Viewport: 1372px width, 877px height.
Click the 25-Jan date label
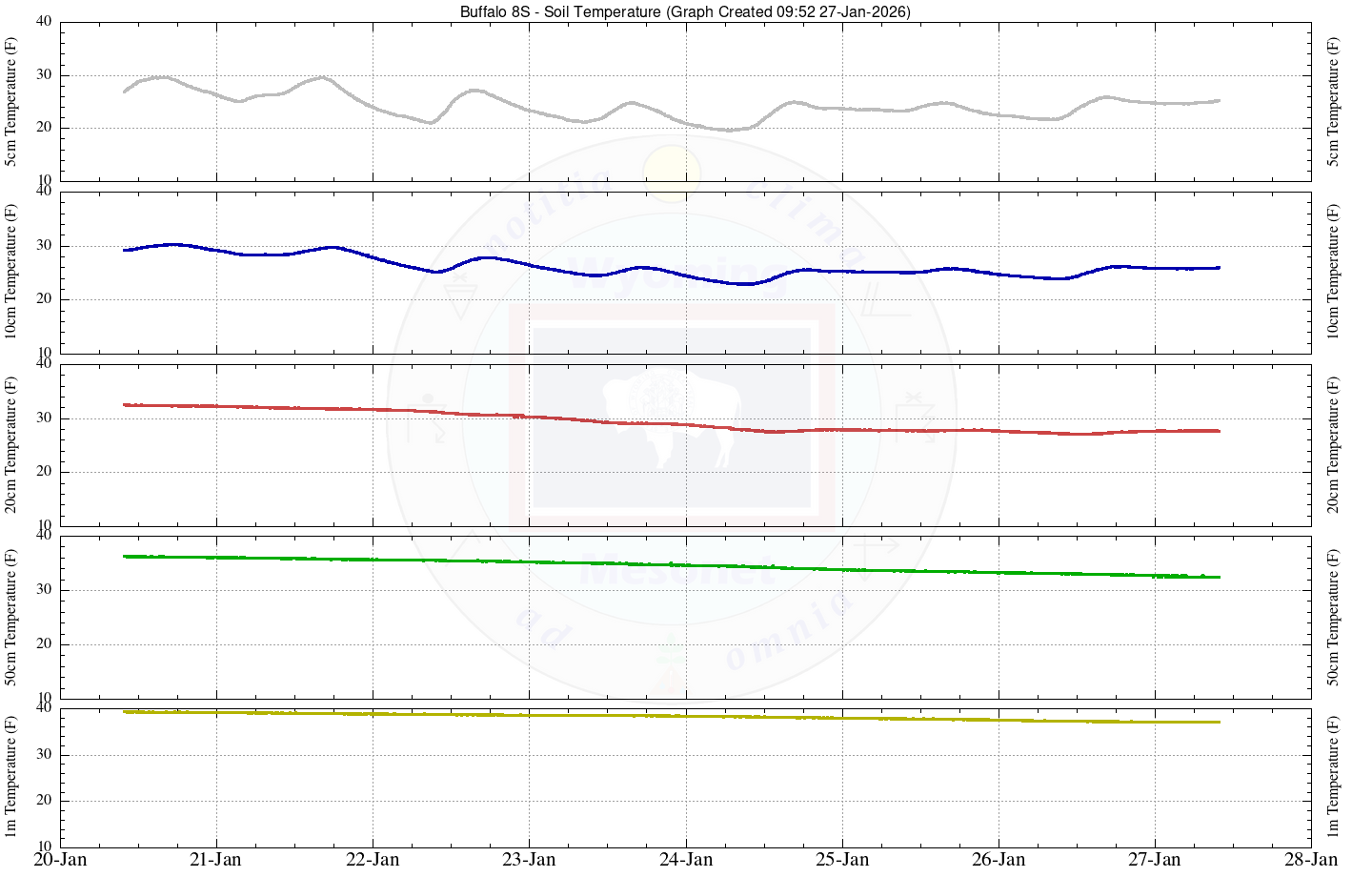pyautogui.click(x=842, y=860)
